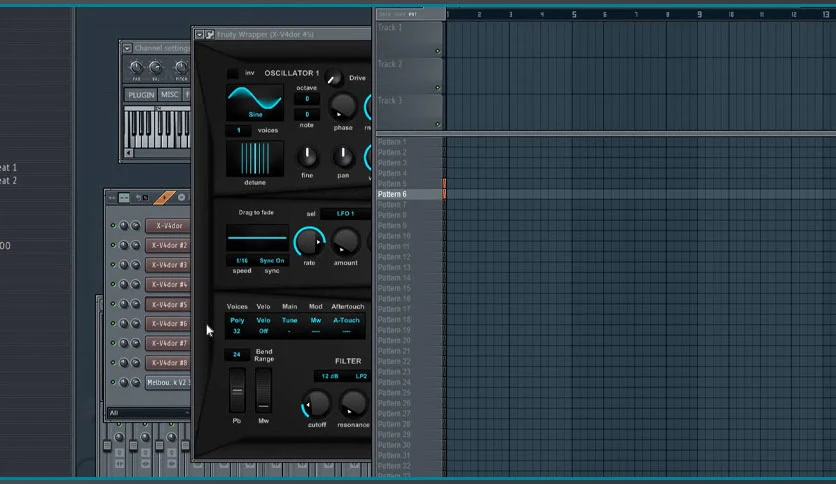Select Pattern 6 in the playlist
This screenshot has width=836, height=484.
pos(409,195)
